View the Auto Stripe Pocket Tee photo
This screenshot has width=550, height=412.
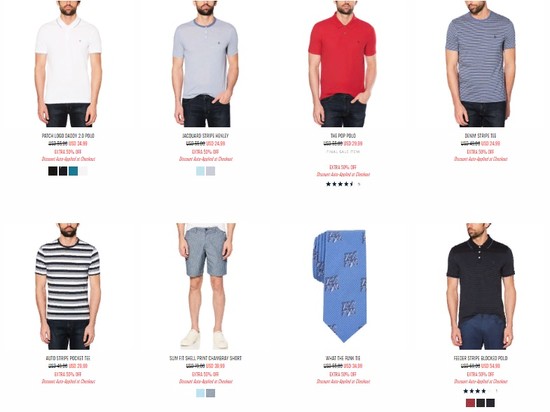point(68,286)
